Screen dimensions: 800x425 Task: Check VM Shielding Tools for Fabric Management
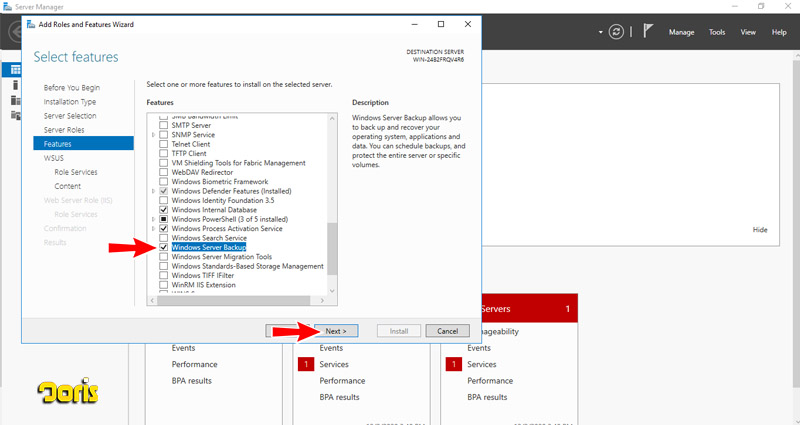tap(163, 163)
